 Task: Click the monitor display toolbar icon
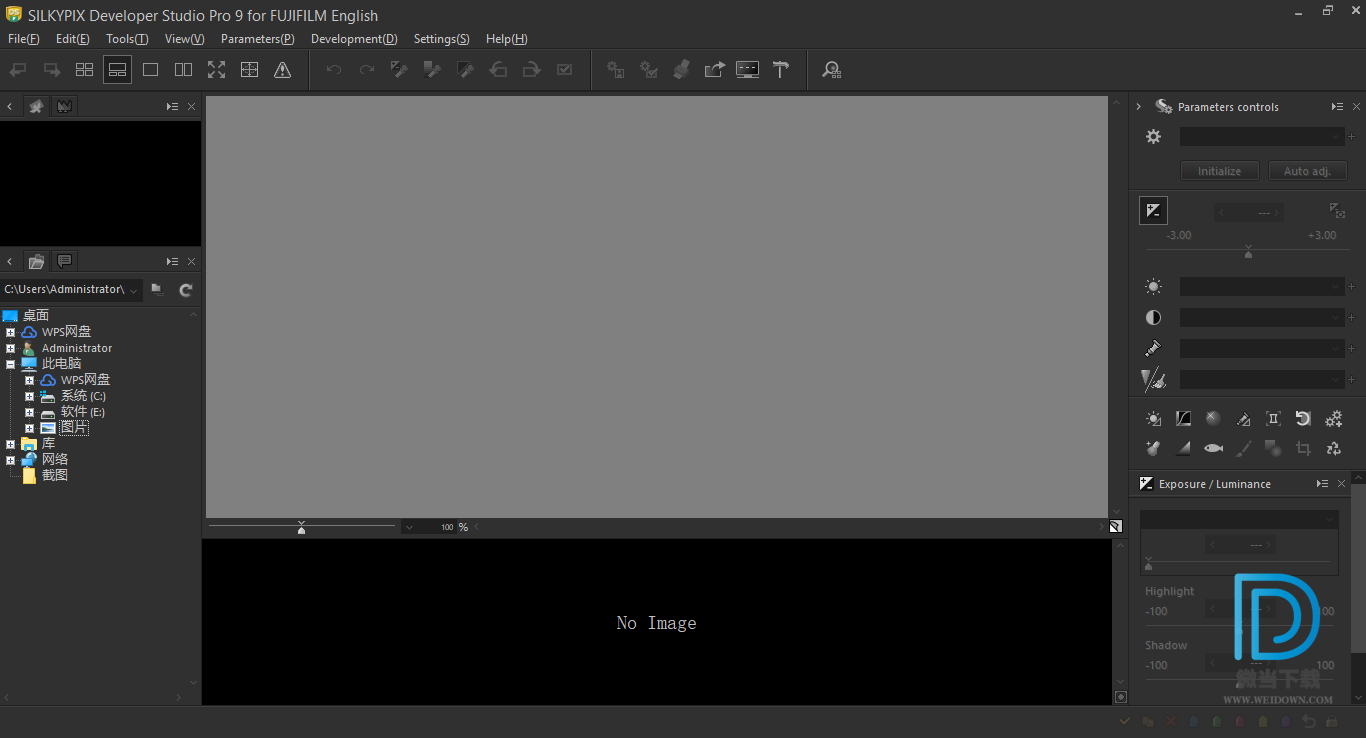click(x=747, y=70)
